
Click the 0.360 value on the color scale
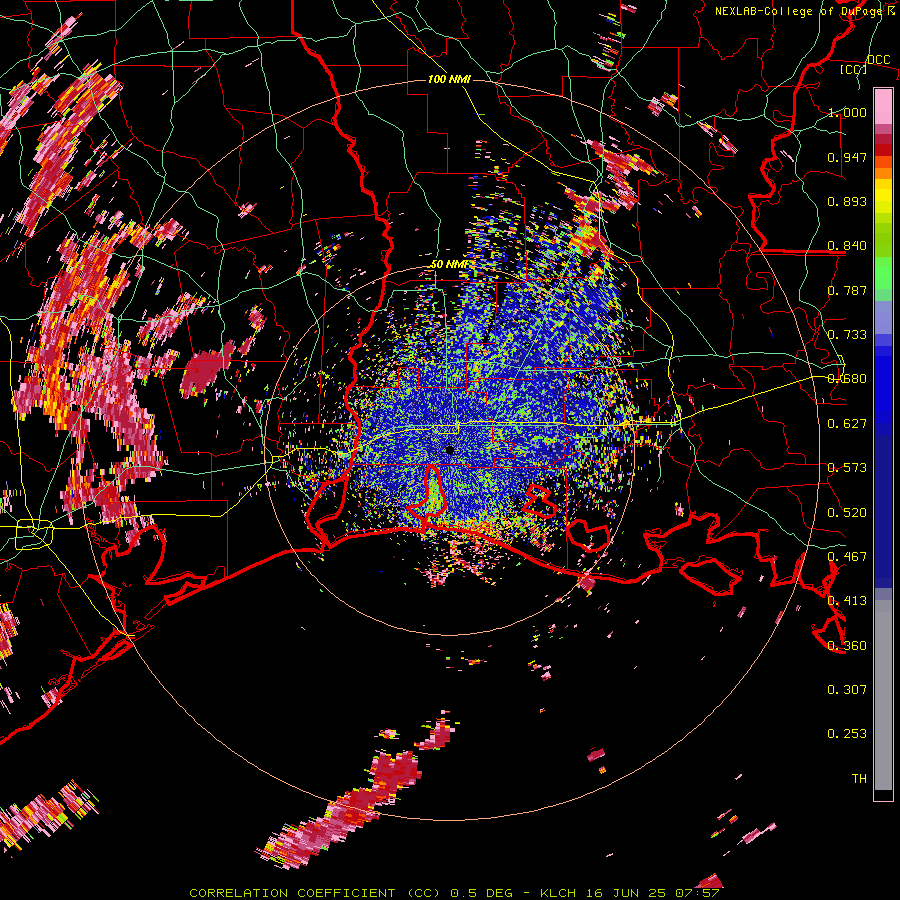pos(847,645)
